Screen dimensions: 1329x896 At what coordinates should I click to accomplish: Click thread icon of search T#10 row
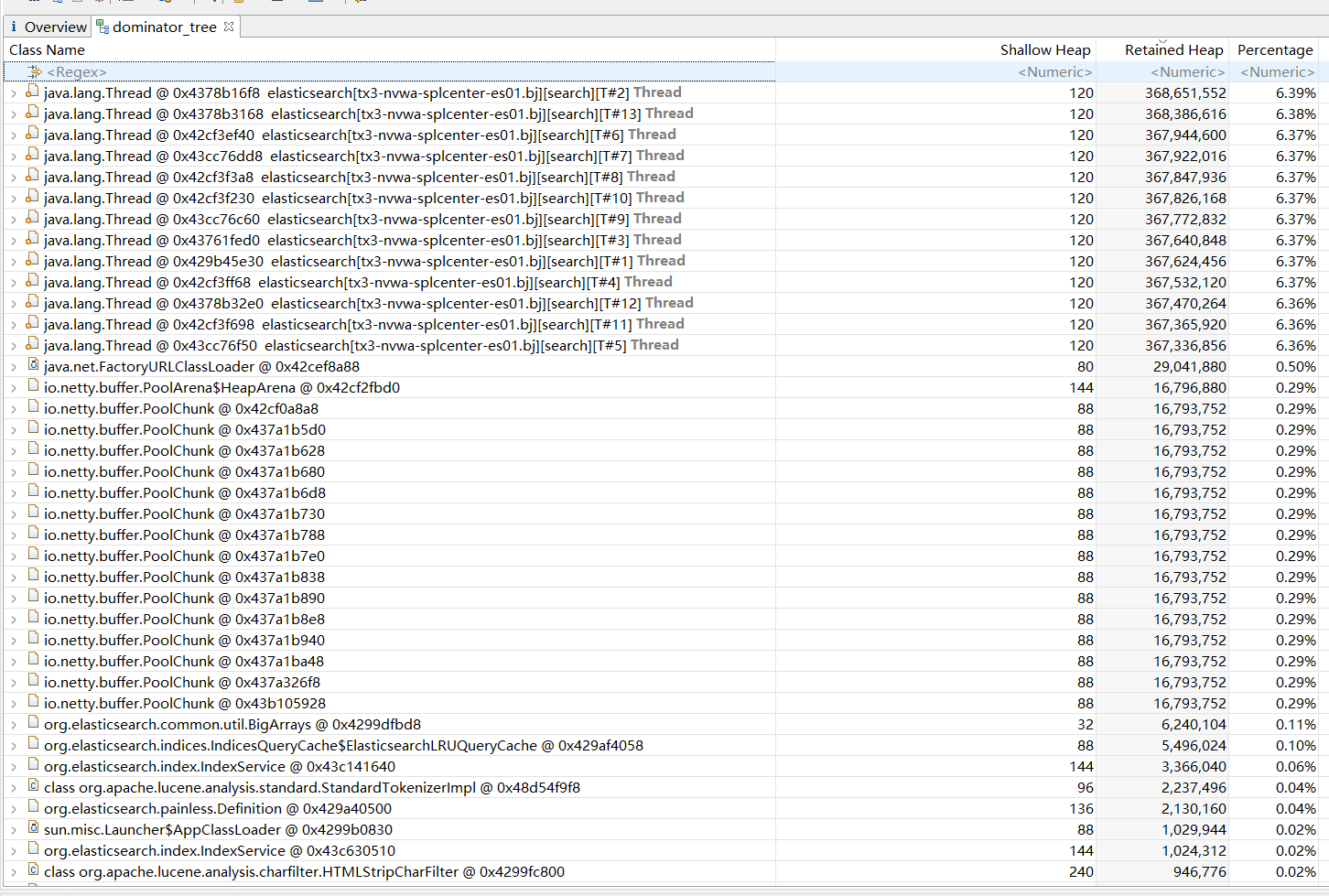(x=32, y=197)
